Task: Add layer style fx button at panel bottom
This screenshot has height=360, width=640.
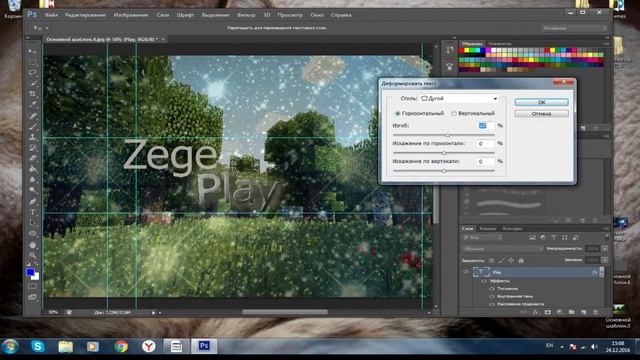Action: [x=535, y=312]
